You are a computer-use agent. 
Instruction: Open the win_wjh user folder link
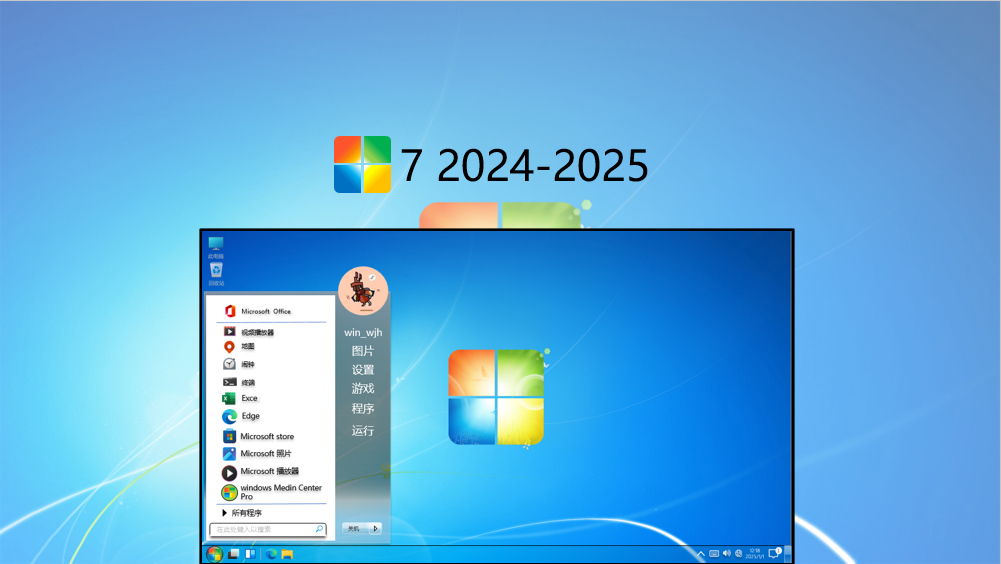pyautogui.click(x=363, y=332)
